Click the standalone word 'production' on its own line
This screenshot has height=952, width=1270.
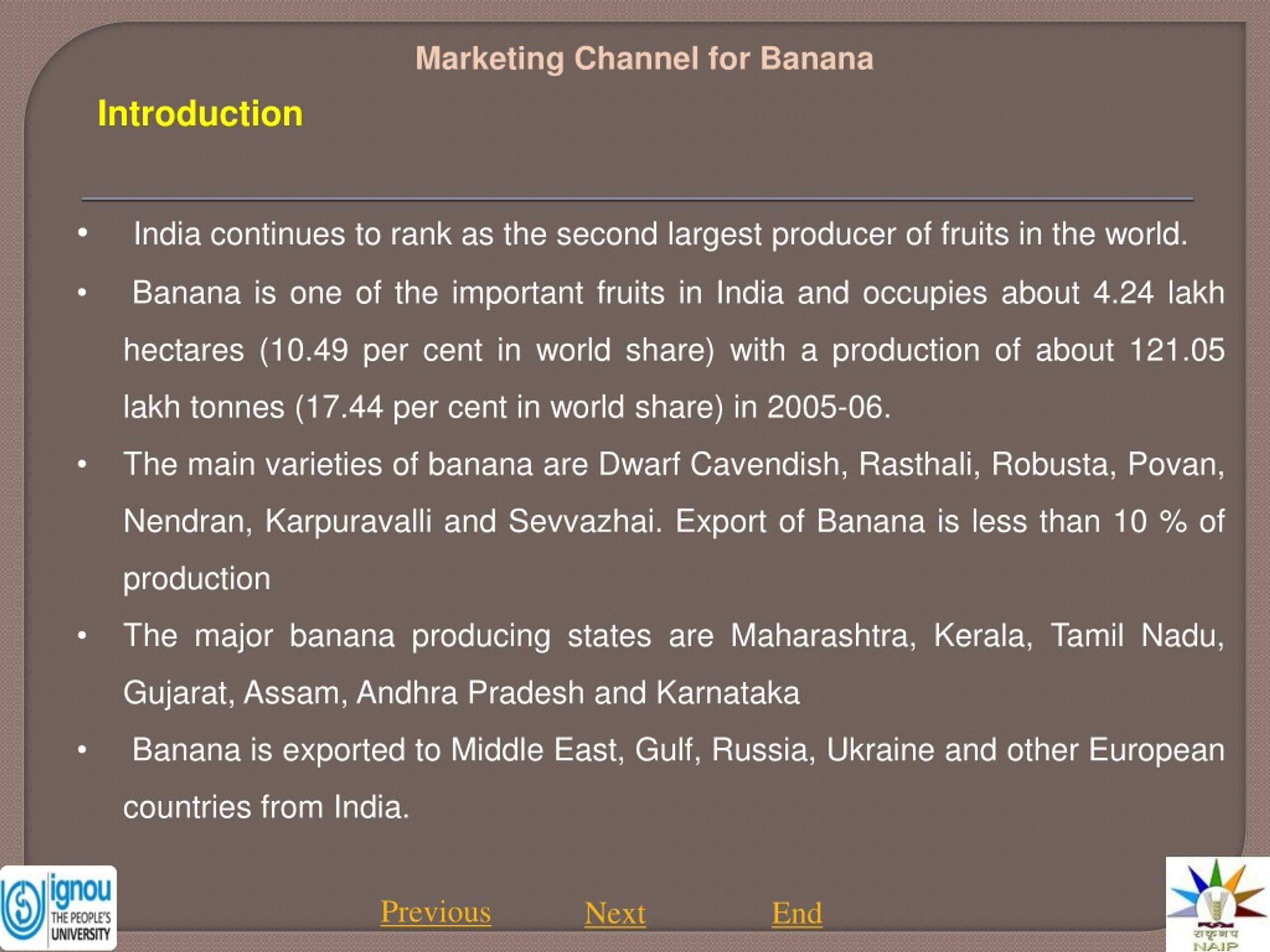point(197,579)
